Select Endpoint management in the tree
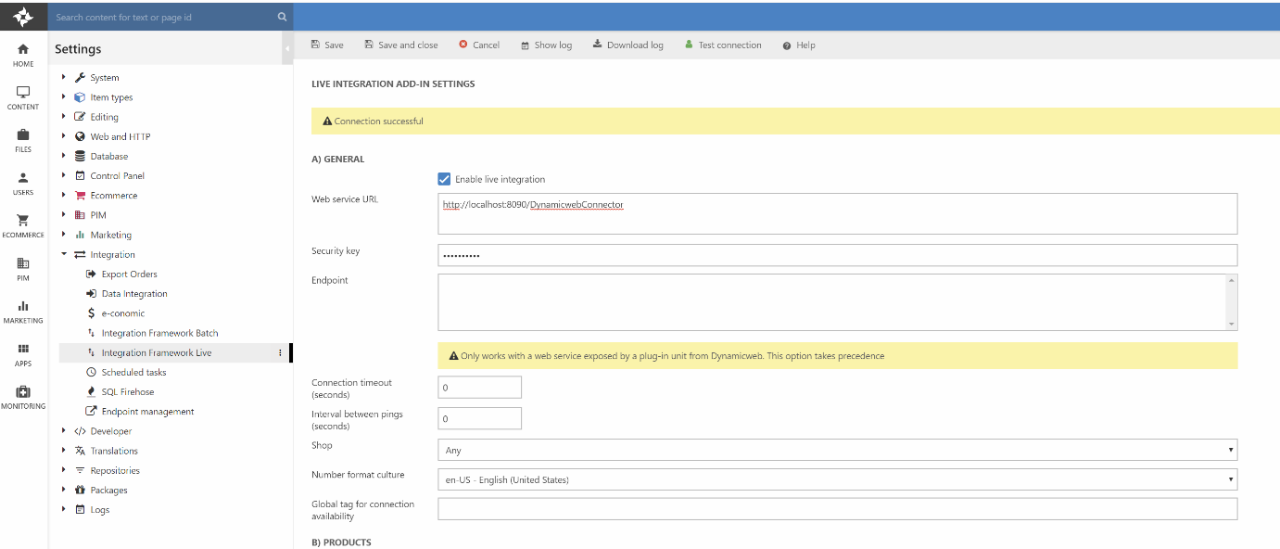 [147, 411]
